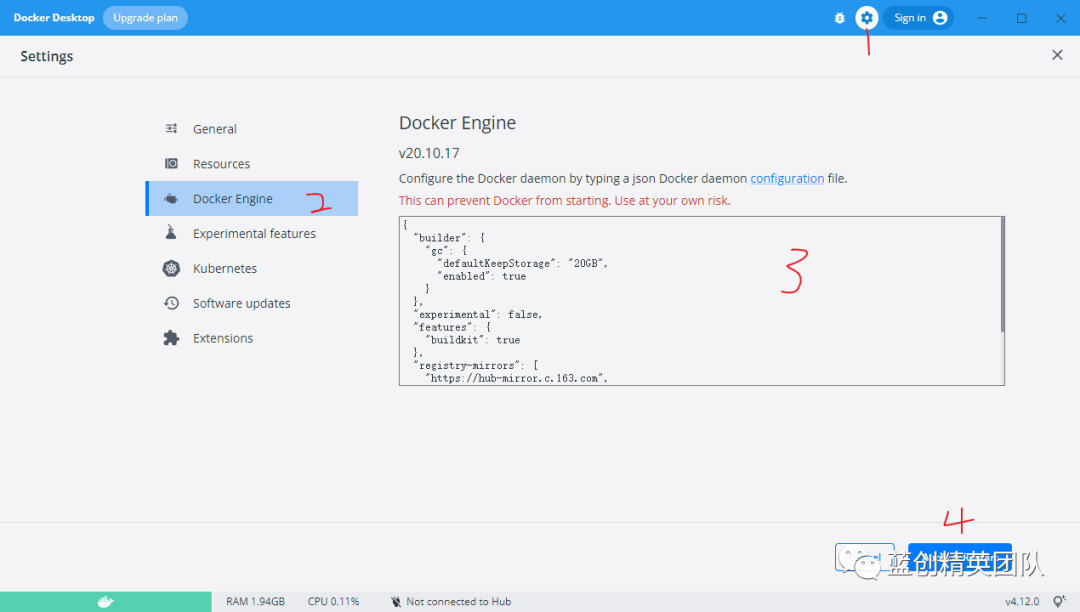Click the Extensions puzzle icon

(172, 338)
